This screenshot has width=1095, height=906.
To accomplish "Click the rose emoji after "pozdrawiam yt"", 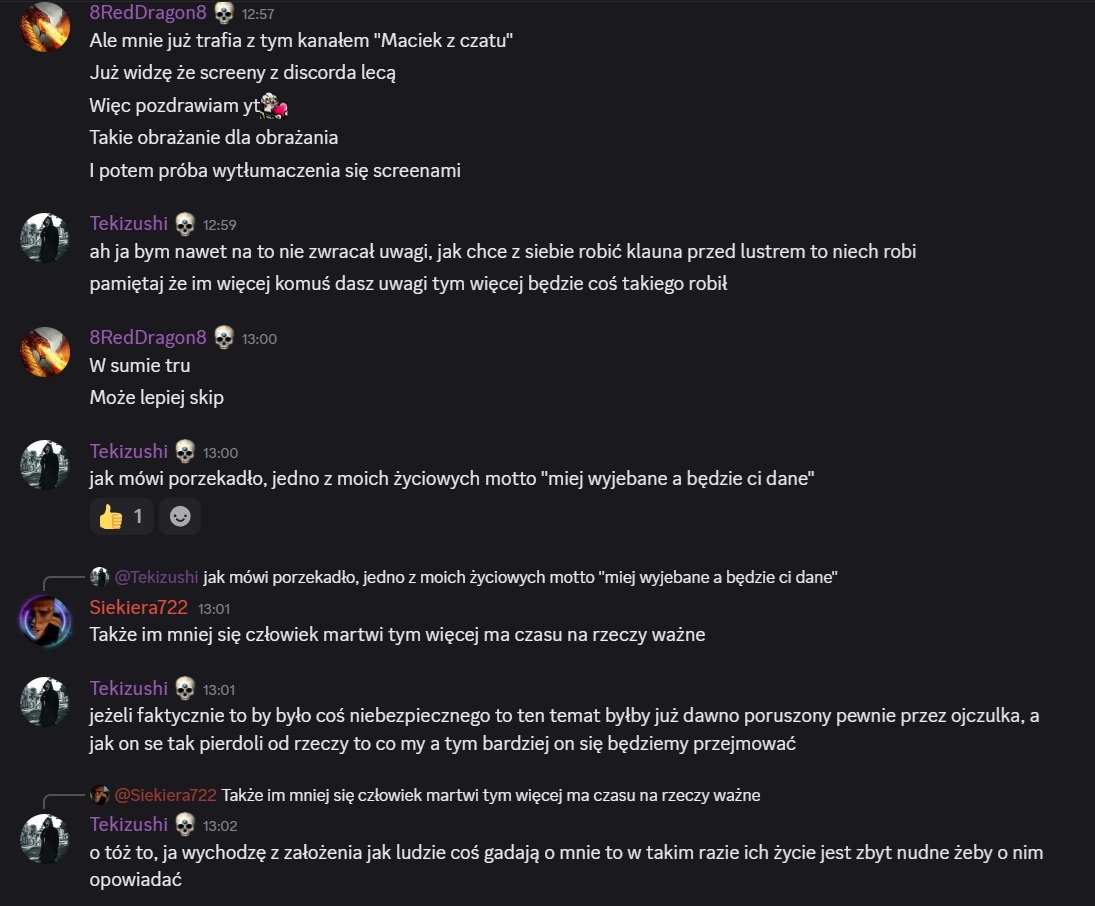I will point(275,106).
